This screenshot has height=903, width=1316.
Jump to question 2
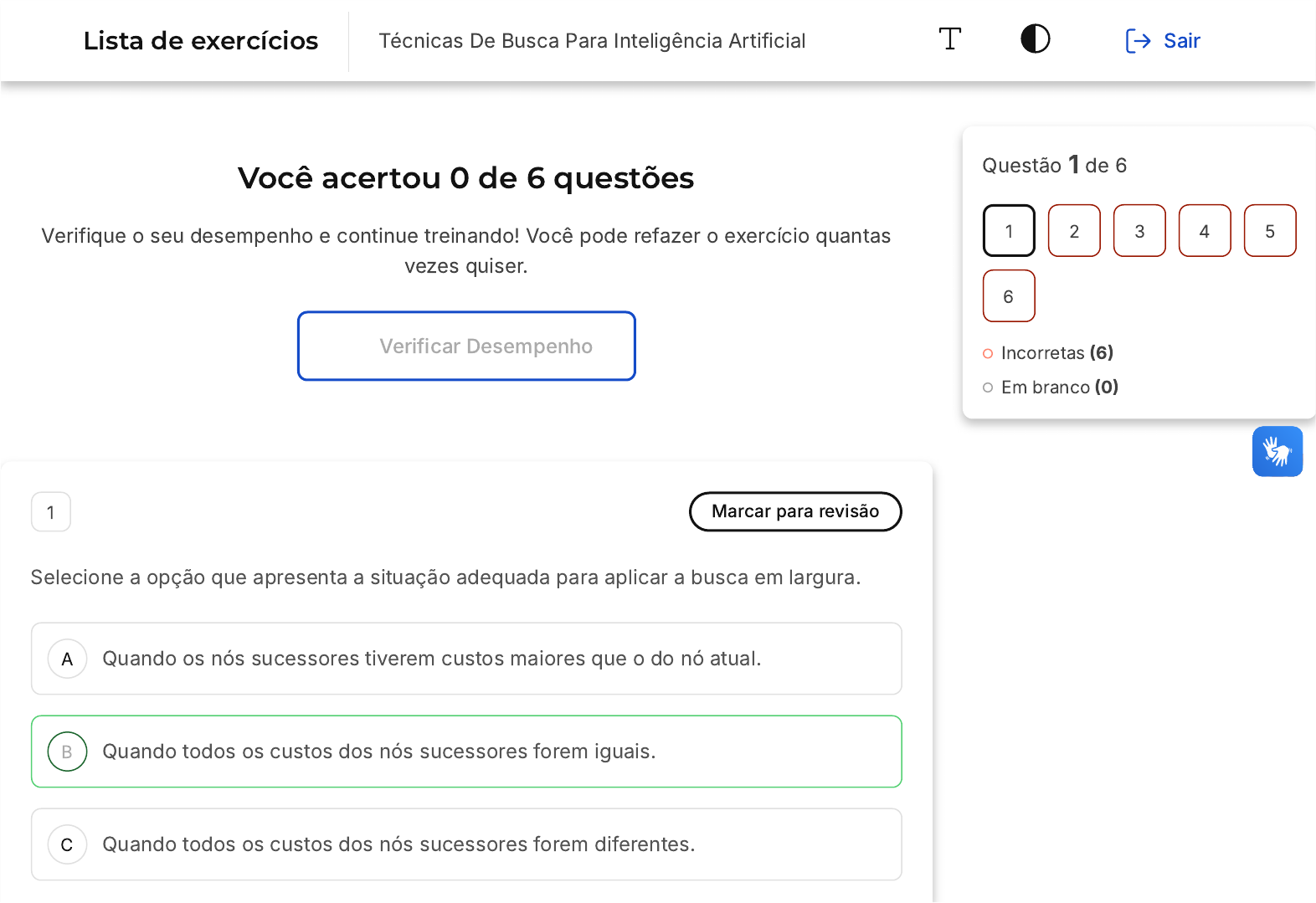1074,231
